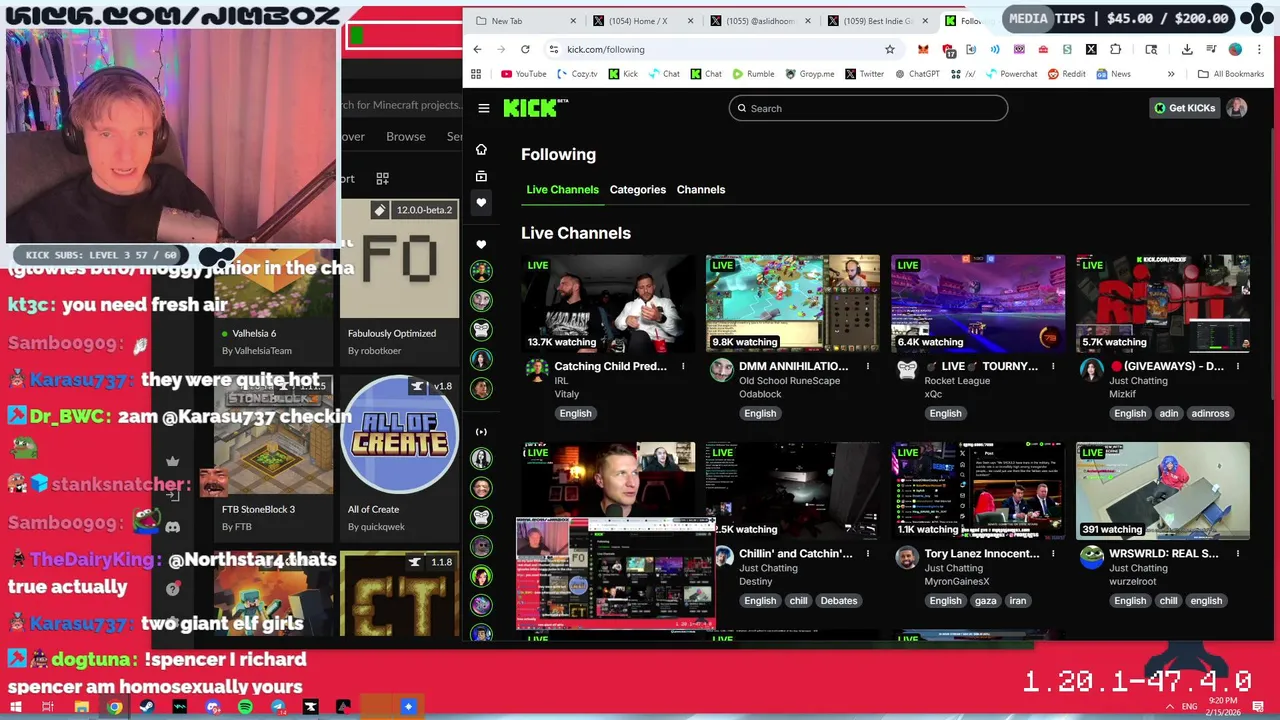Open Spotify from the Windows taskbar
The height and width of the screenshot is (720, 1280).
click(x=245, y=707)
